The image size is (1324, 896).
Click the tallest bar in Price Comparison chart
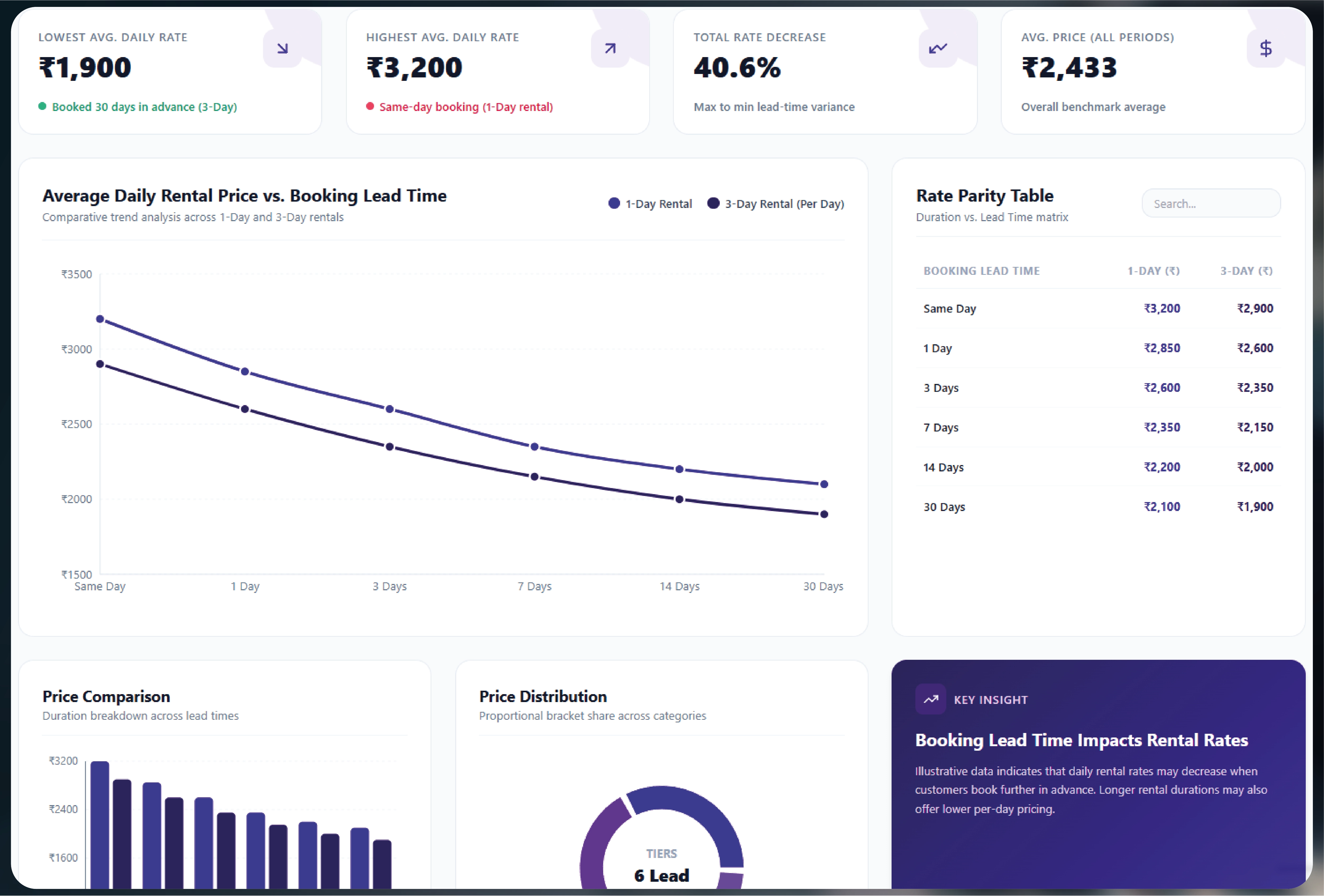pos(100,824)
